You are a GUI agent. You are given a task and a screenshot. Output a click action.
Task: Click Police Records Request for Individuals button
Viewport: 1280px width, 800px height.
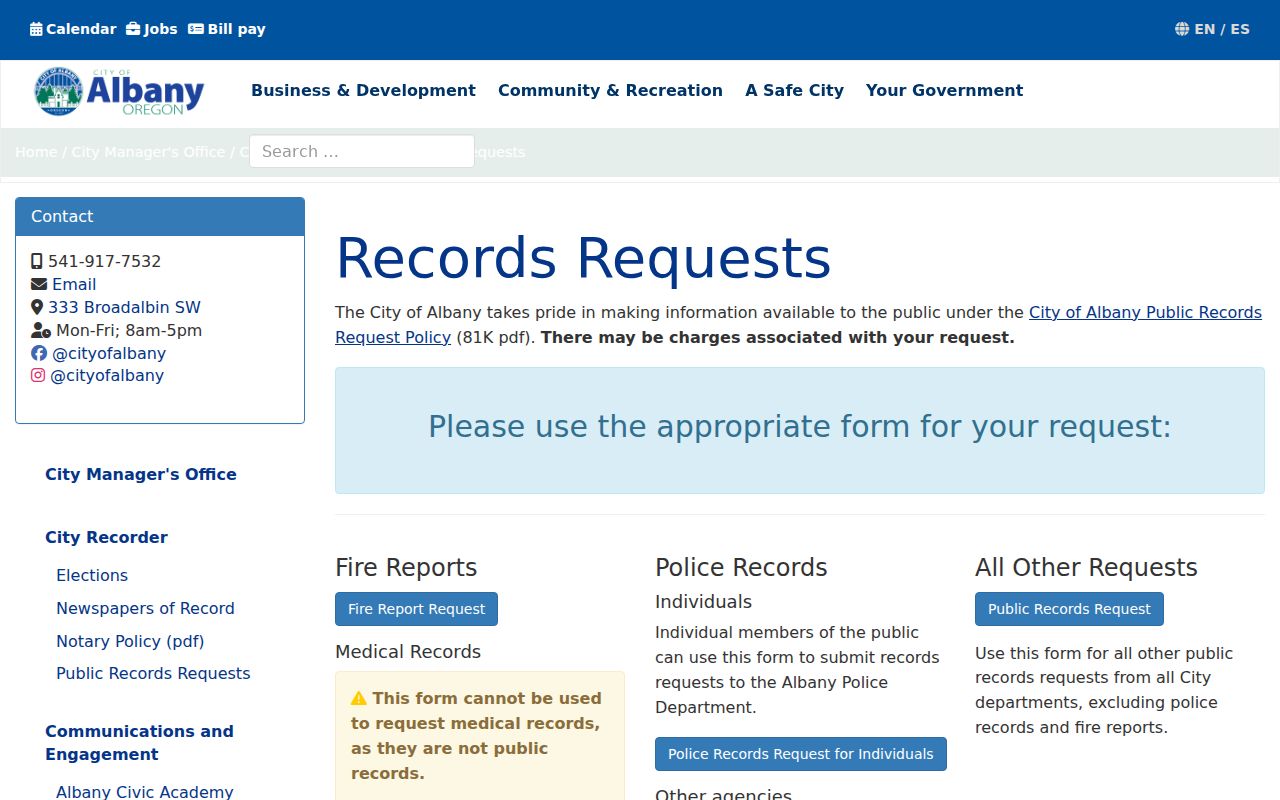pos(801,754)
